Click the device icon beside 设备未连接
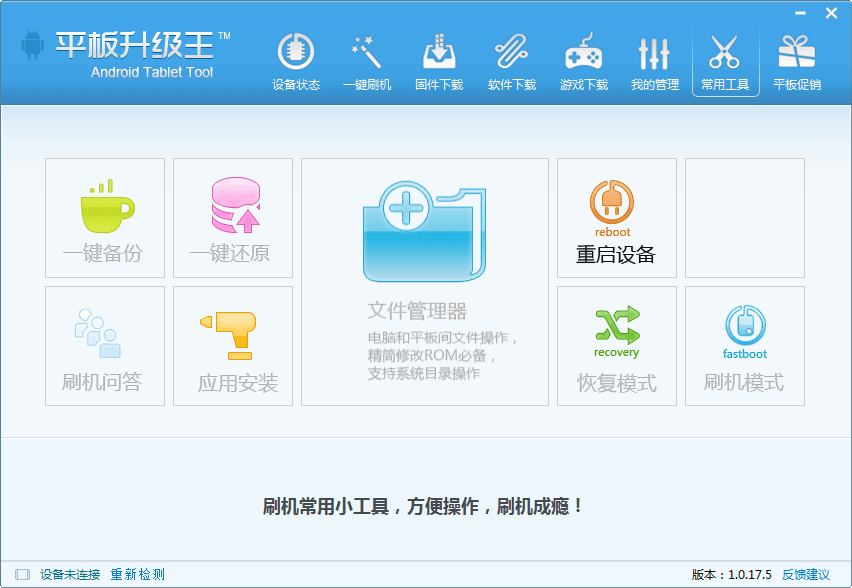 tap(22, 574)
